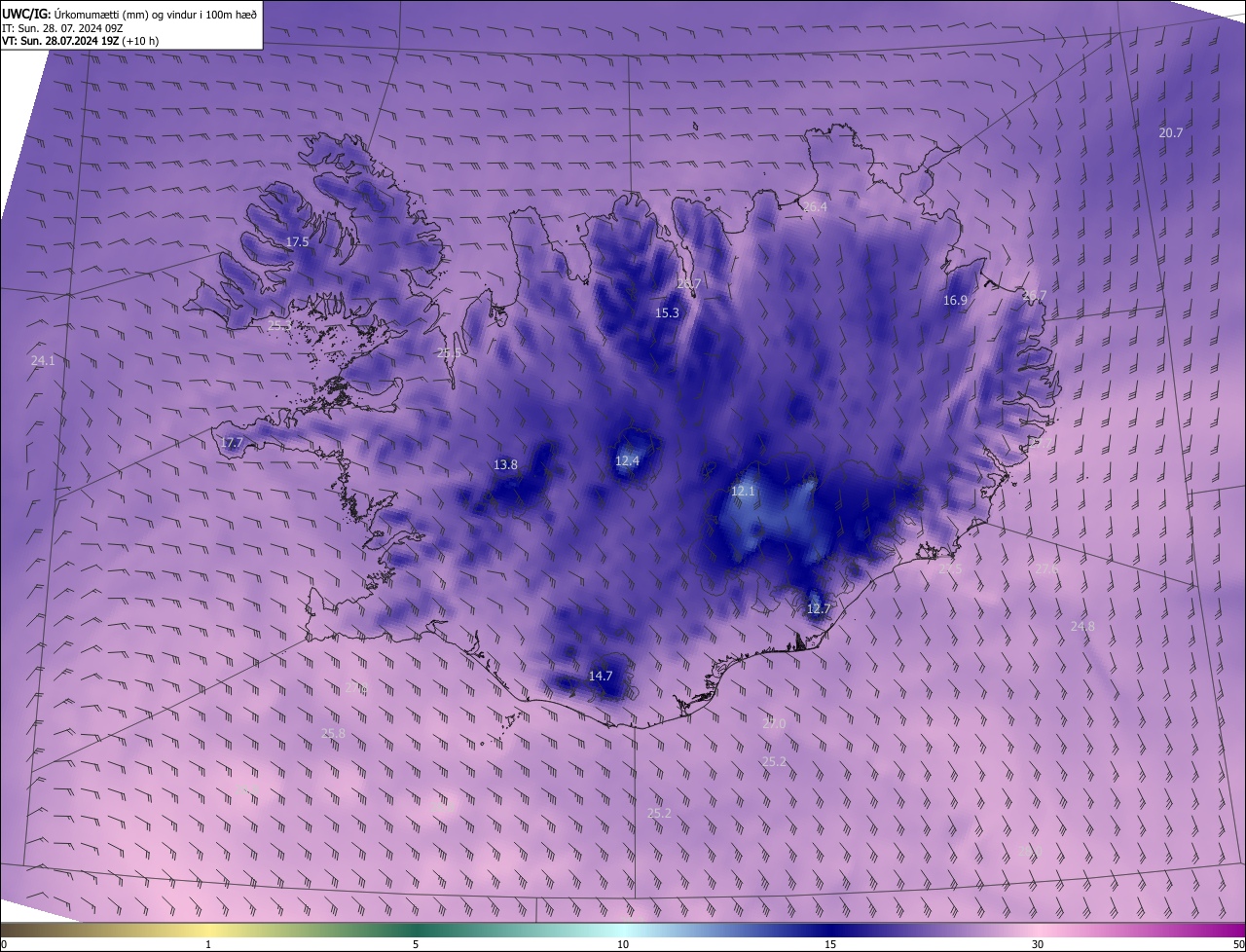
Task: Click the color bar at the 50 tick
Action: pos(1238,944)
